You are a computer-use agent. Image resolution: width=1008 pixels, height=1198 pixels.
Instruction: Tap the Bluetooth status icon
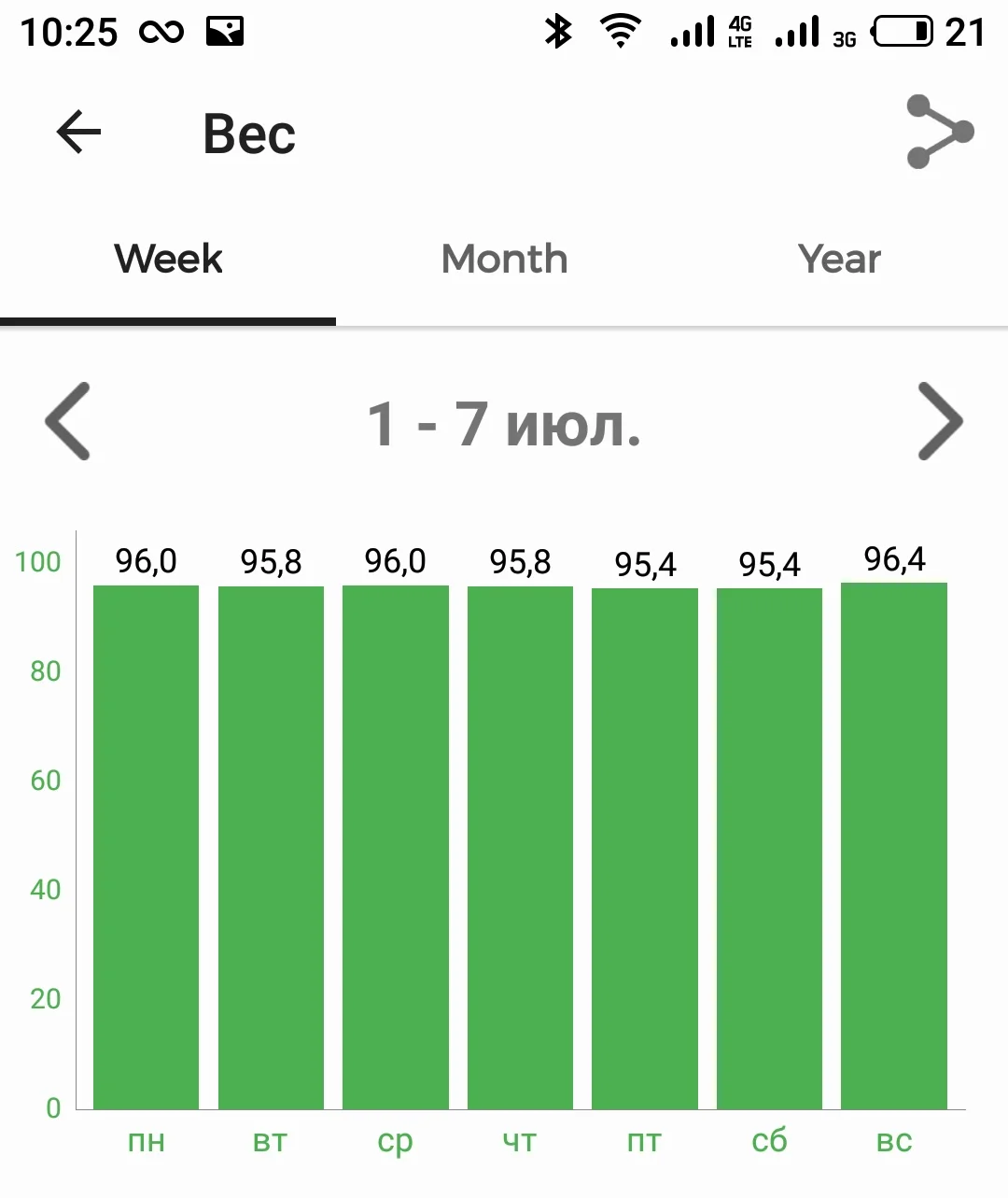point(558,32)
